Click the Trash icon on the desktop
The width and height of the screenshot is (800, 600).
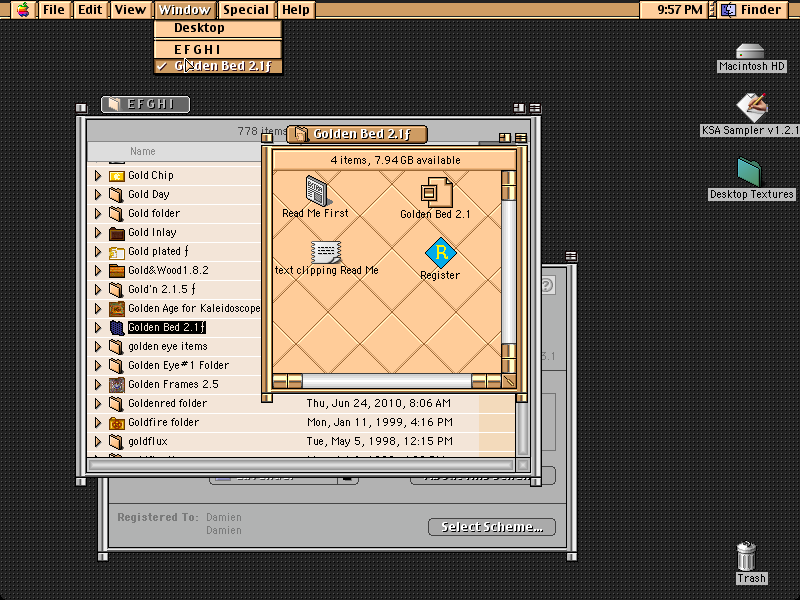coord(746,556)
